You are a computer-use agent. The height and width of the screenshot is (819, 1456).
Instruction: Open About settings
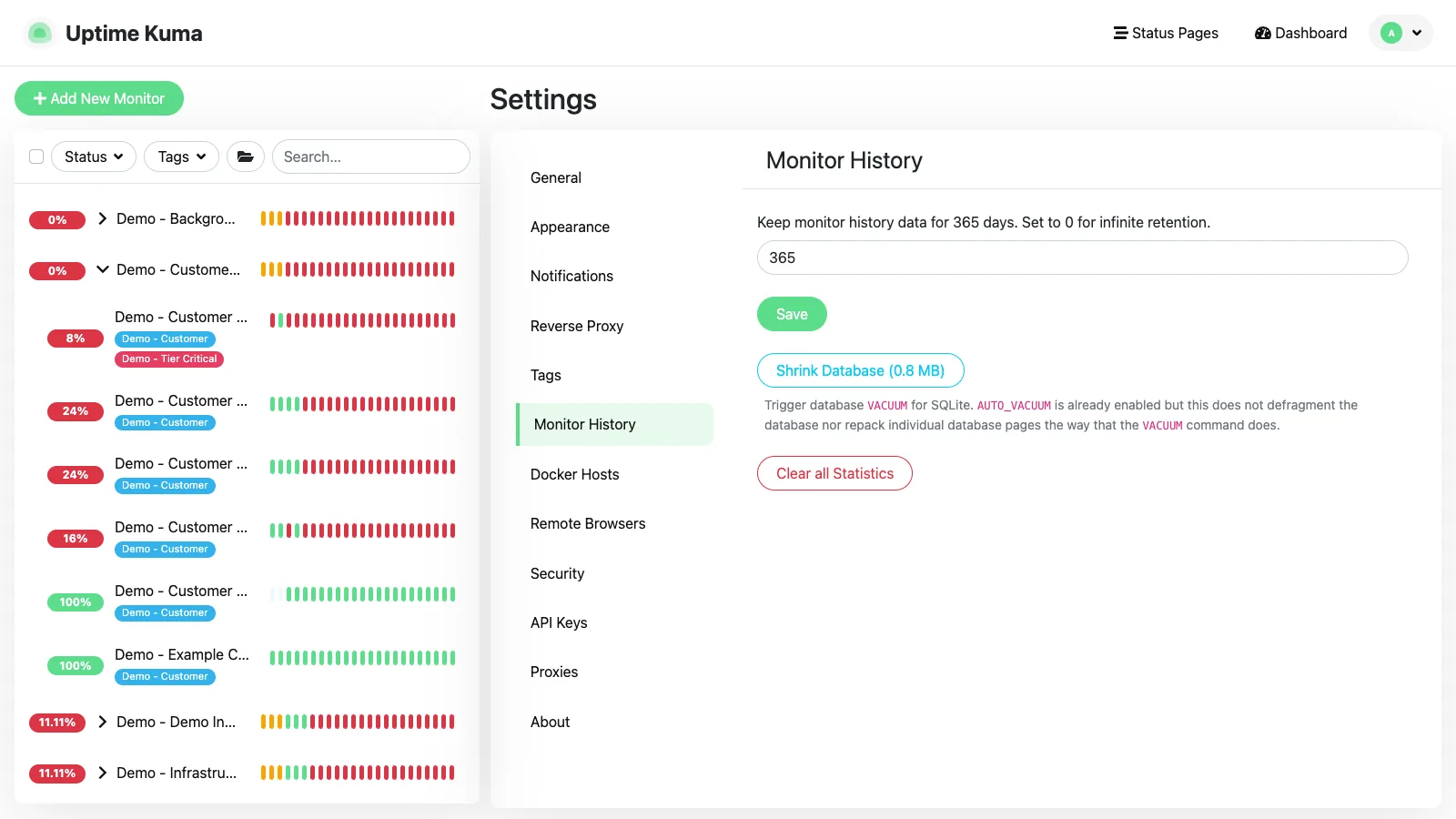click(614, 722)
